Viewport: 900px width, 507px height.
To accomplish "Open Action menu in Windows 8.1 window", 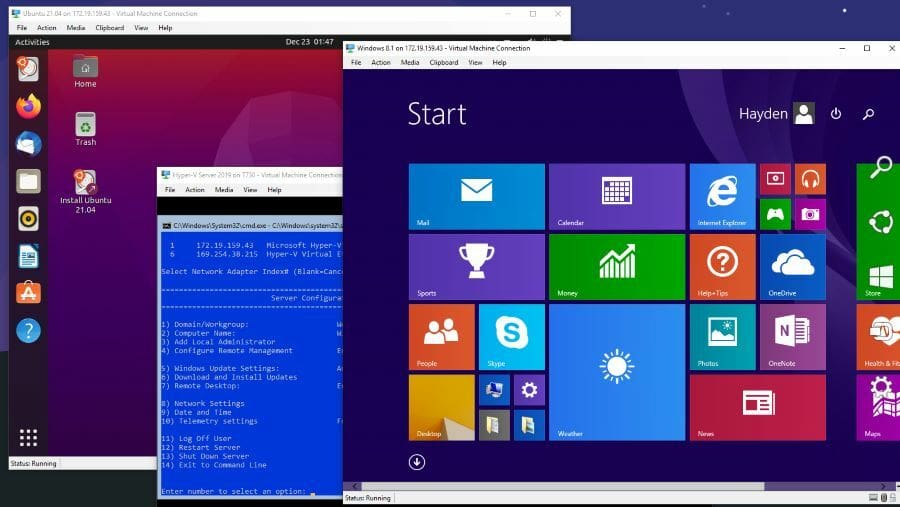I will point(381,63).
